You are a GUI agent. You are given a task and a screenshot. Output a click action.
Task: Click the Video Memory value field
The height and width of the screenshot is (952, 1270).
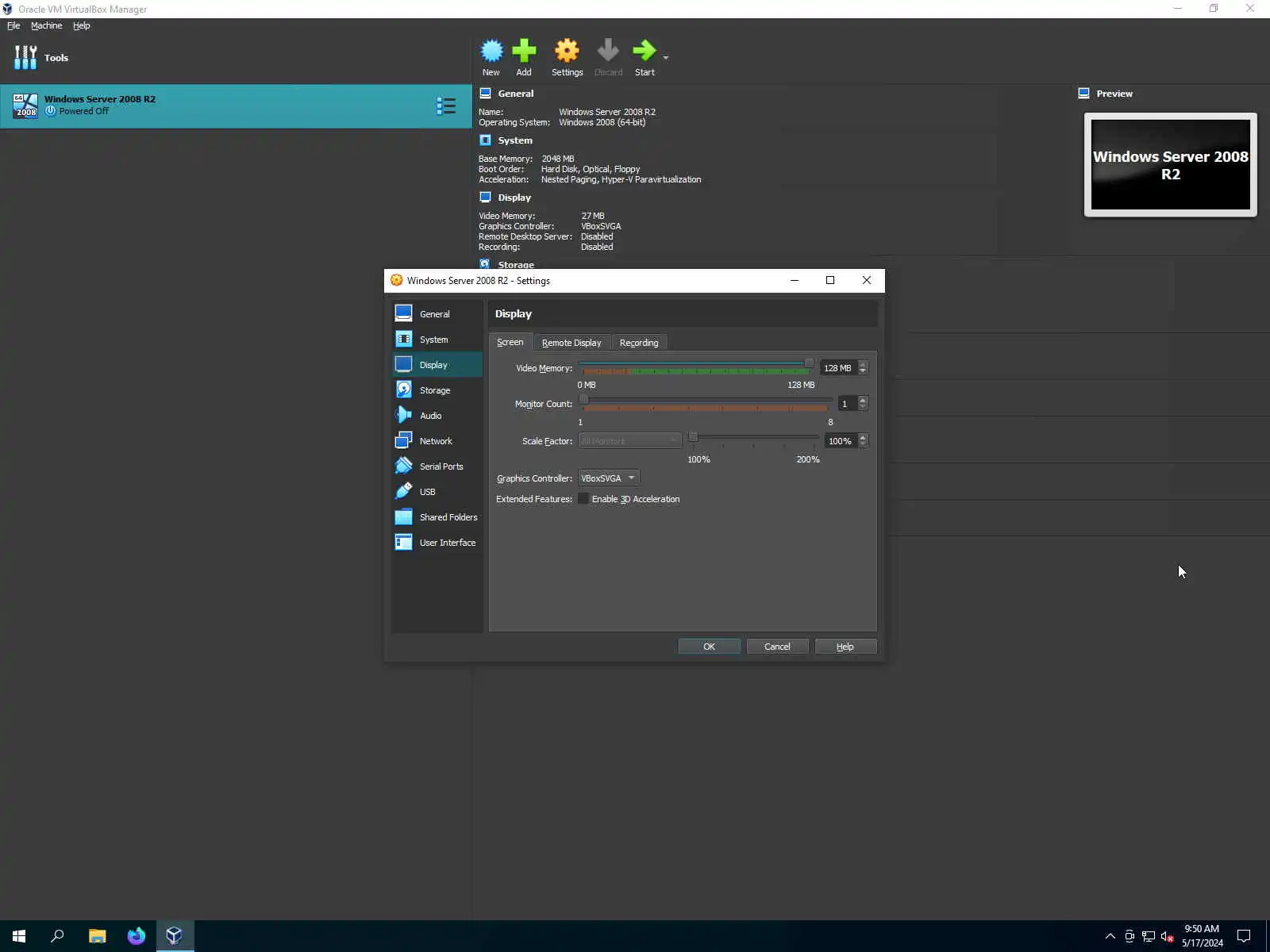tap(838, 368)
